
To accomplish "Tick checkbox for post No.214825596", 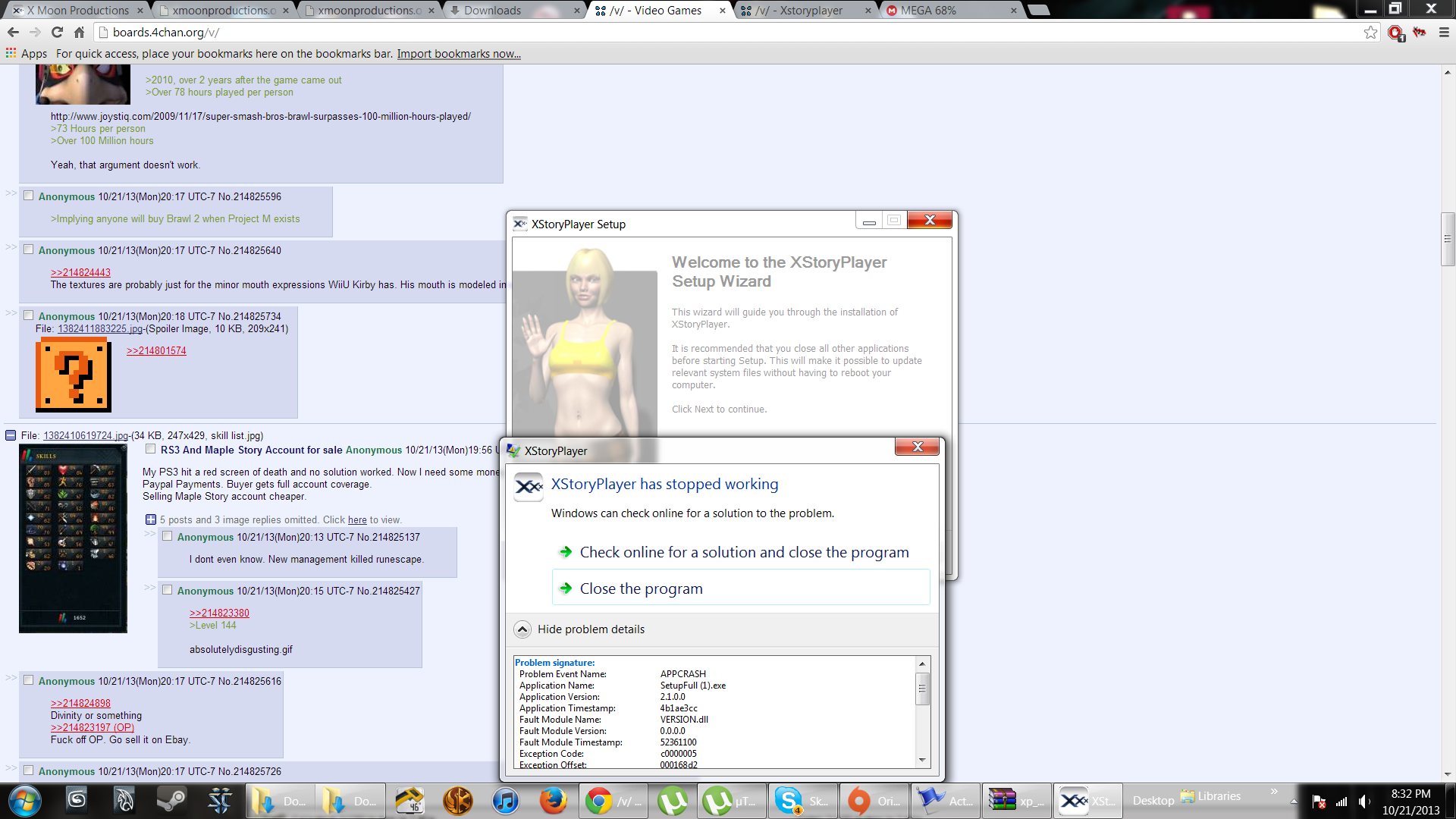I will click(28, 196).
